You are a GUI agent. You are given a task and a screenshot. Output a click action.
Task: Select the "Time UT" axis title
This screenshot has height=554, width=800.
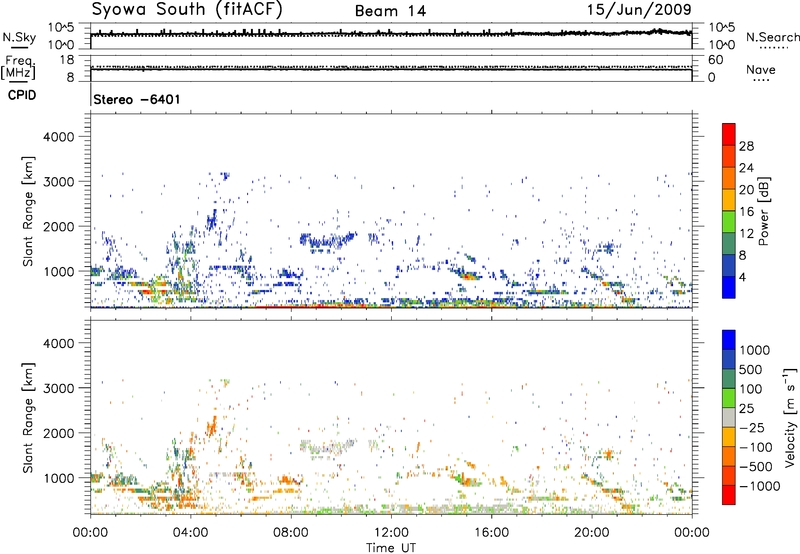391,548
